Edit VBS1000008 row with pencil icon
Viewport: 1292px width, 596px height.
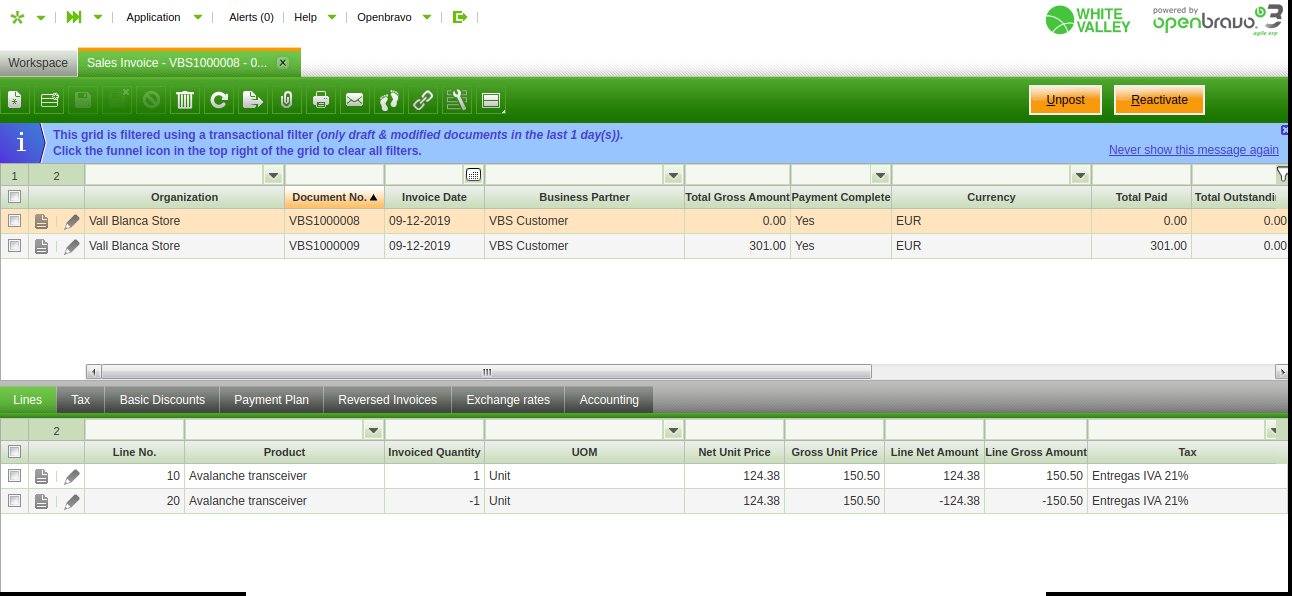[x=71, y=222]
